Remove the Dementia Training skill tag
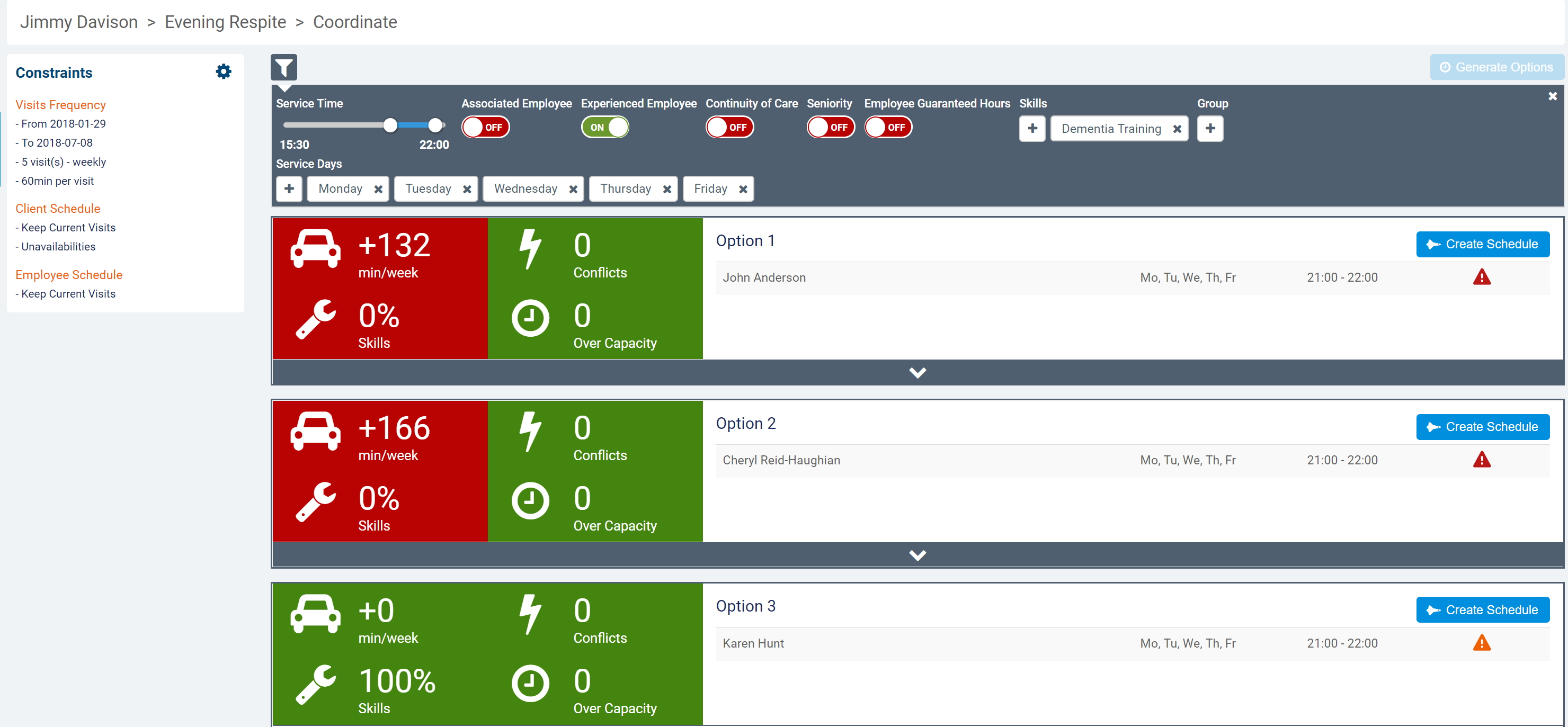This screenshot has width=1568, height=727. pos(1177,129)
